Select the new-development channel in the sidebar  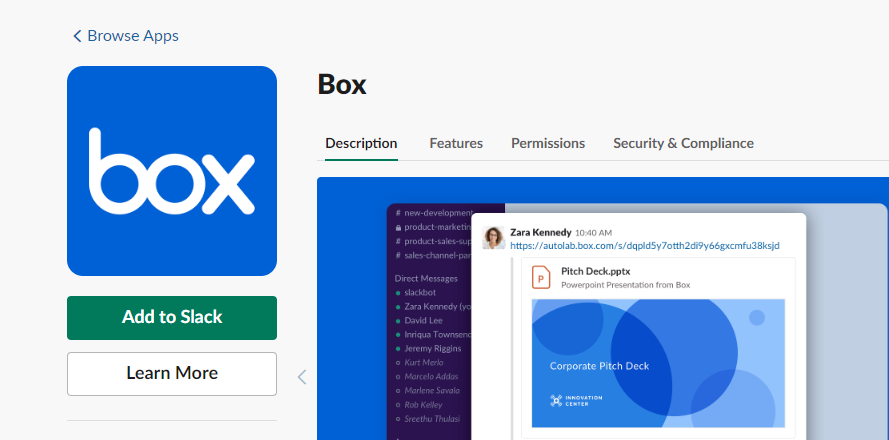click(x=434, y=213)
